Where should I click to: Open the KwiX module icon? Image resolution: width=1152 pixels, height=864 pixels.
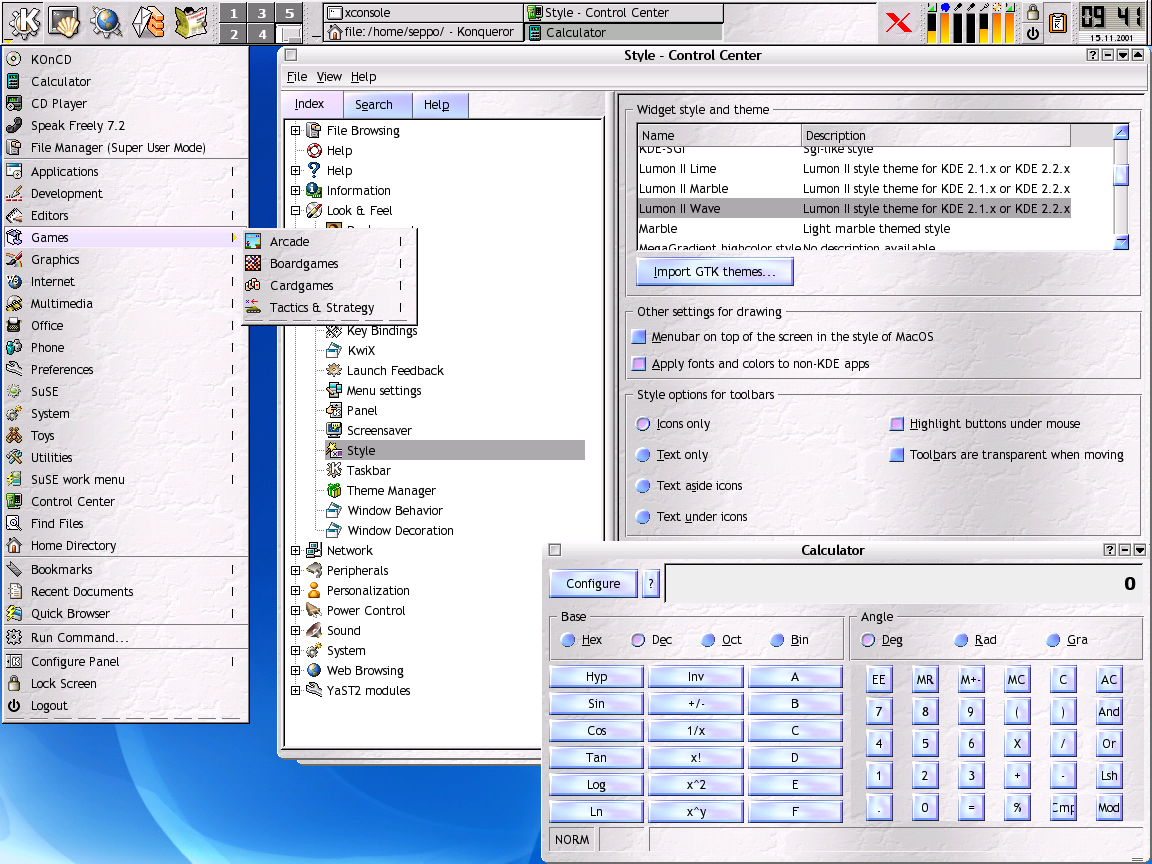334,350
